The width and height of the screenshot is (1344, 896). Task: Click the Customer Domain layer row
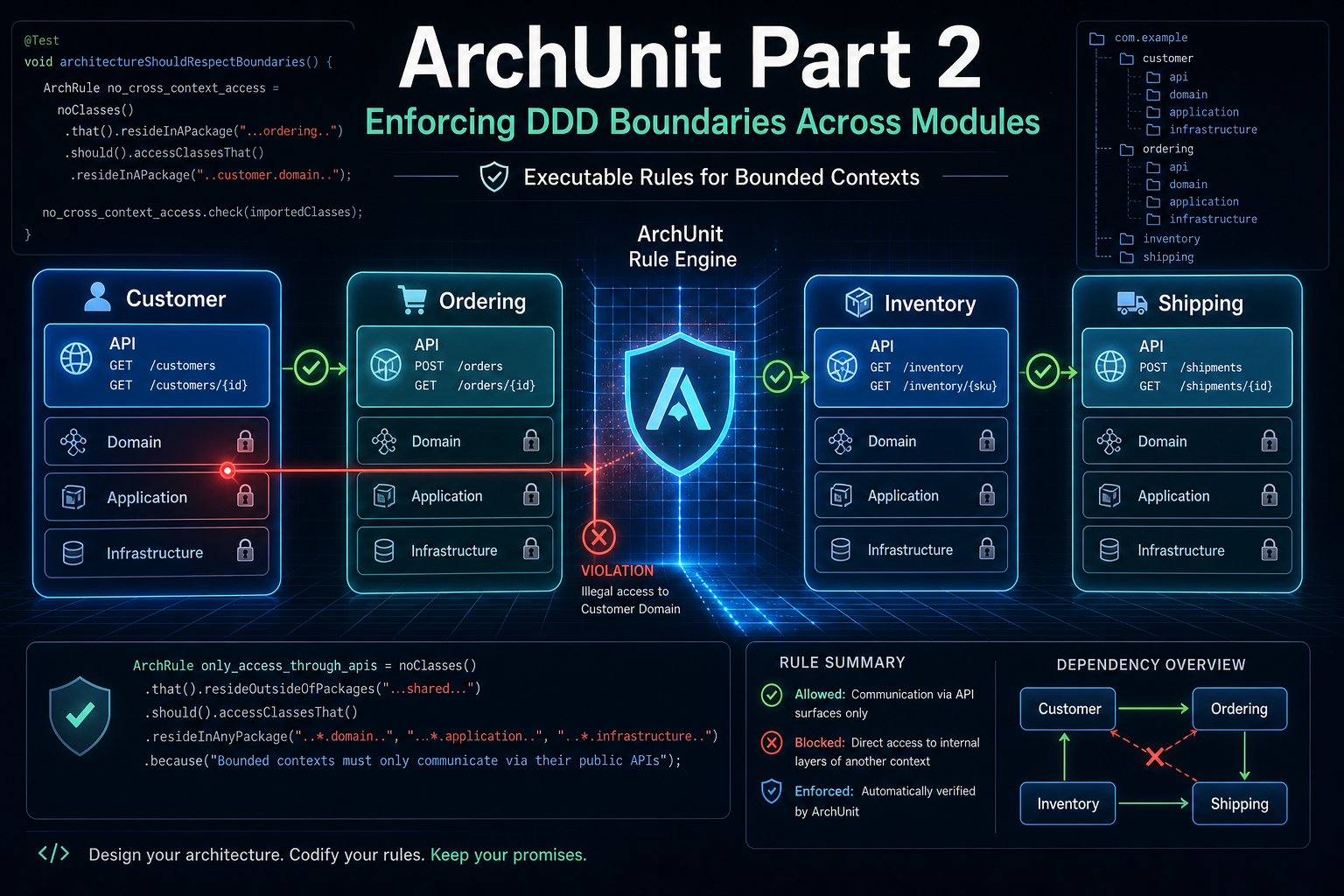[x=157, y=441]
